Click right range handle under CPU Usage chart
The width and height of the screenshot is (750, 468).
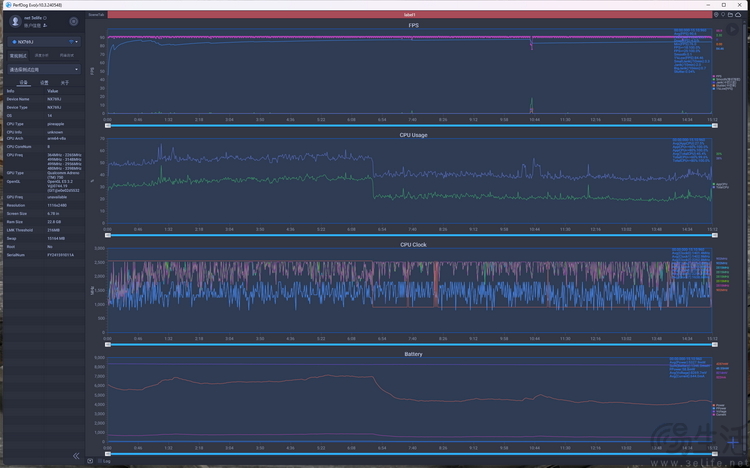point(715,235)
